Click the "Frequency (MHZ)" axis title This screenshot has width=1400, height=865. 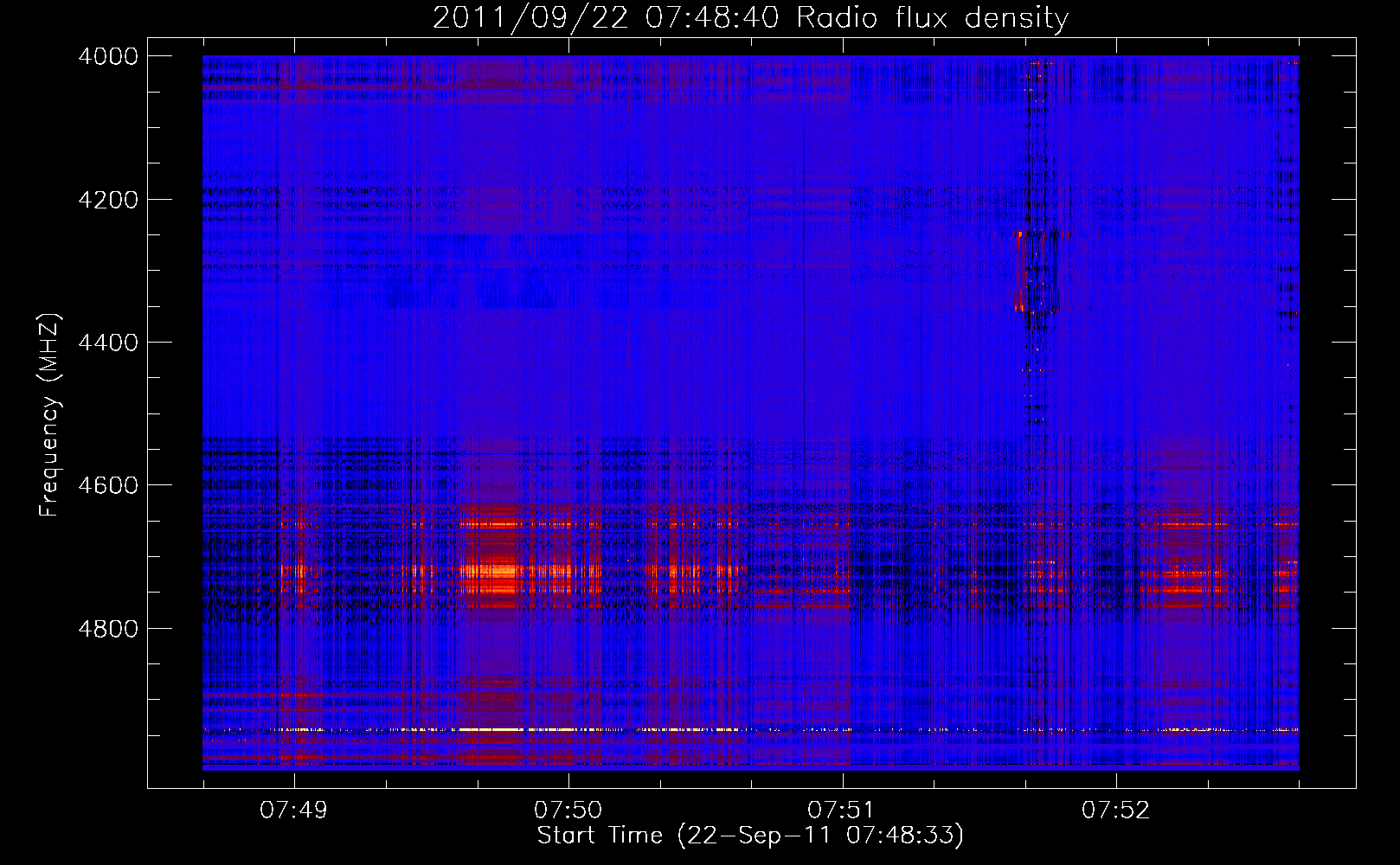(50, 415)
